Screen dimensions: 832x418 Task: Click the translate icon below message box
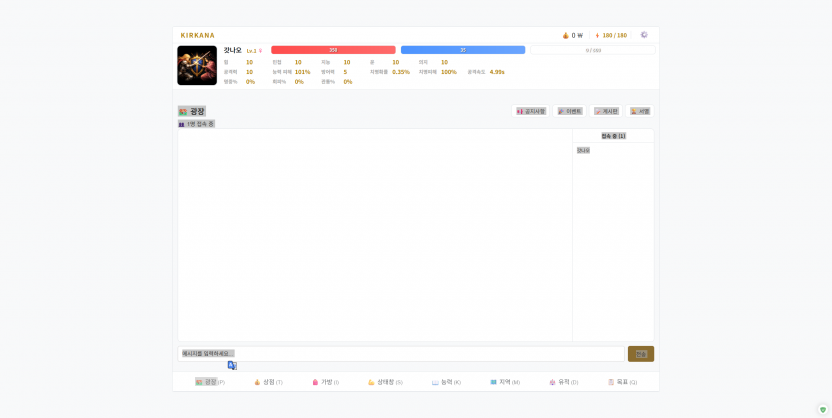coord(232,365)
